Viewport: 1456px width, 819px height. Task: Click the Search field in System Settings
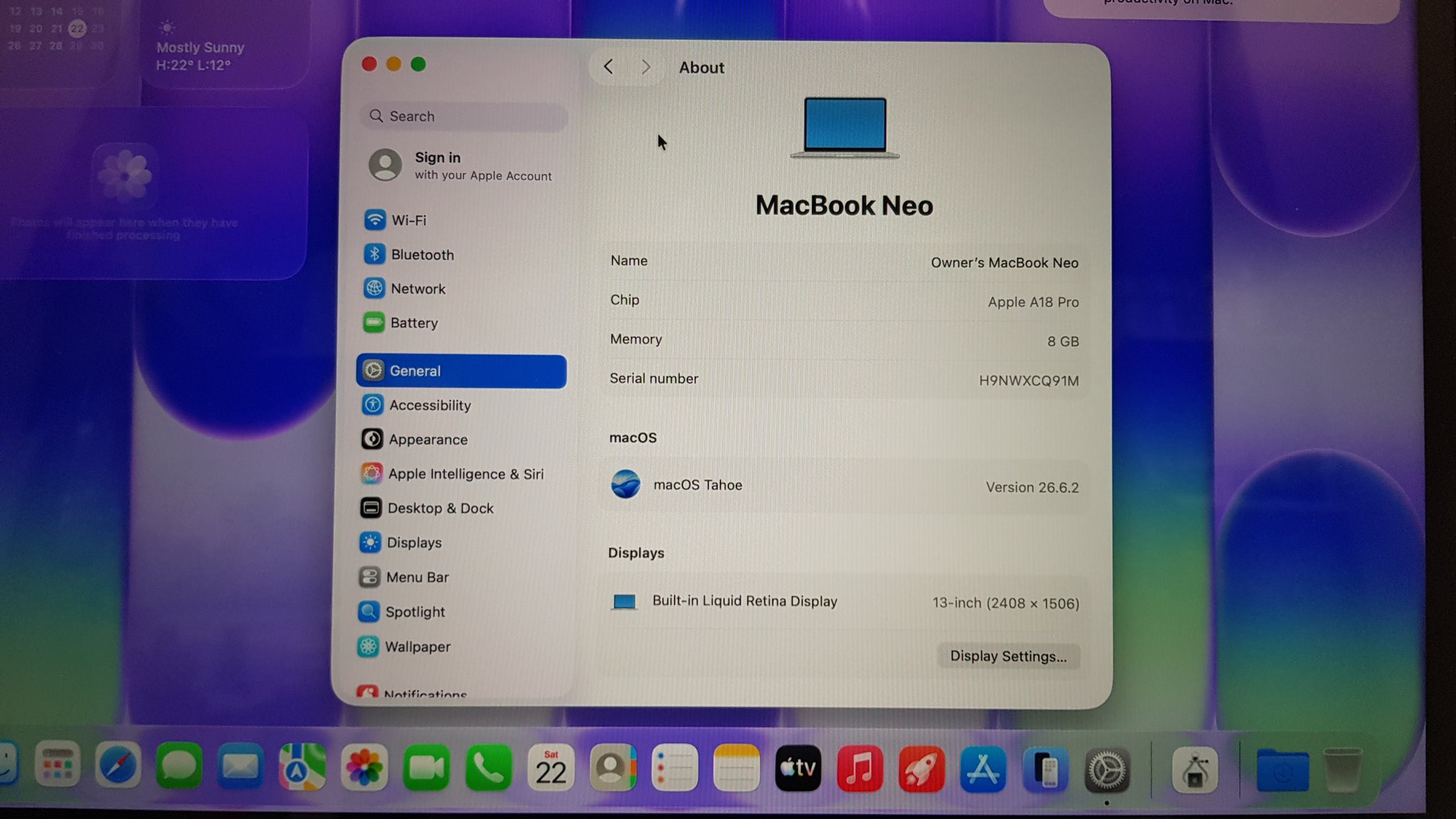[x=464, y=117]
